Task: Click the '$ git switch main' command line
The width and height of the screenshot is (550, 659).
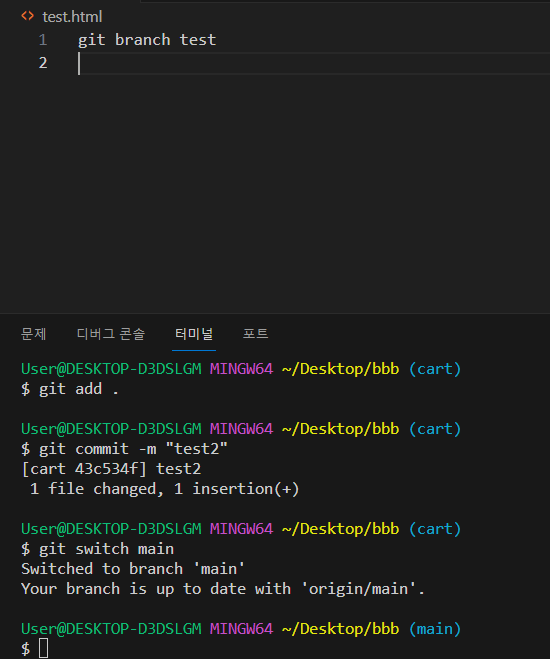Action: click(x=97, y=549)
